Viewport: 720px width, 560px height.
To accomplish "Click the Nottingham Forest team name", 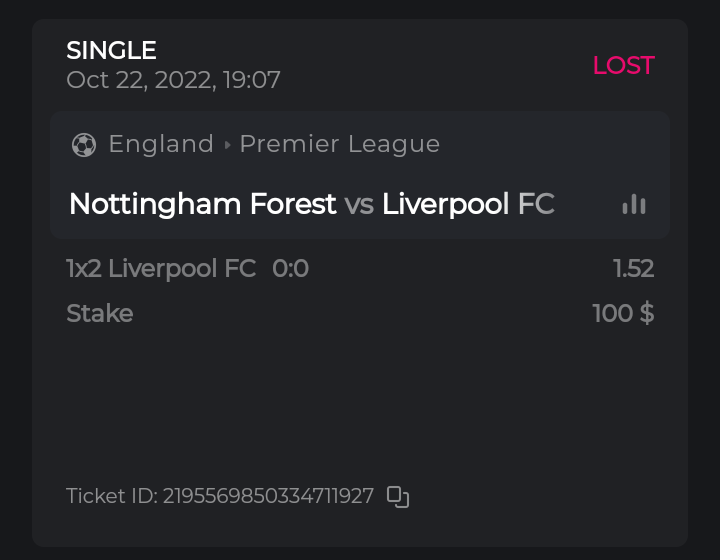I will click(202, 204).
